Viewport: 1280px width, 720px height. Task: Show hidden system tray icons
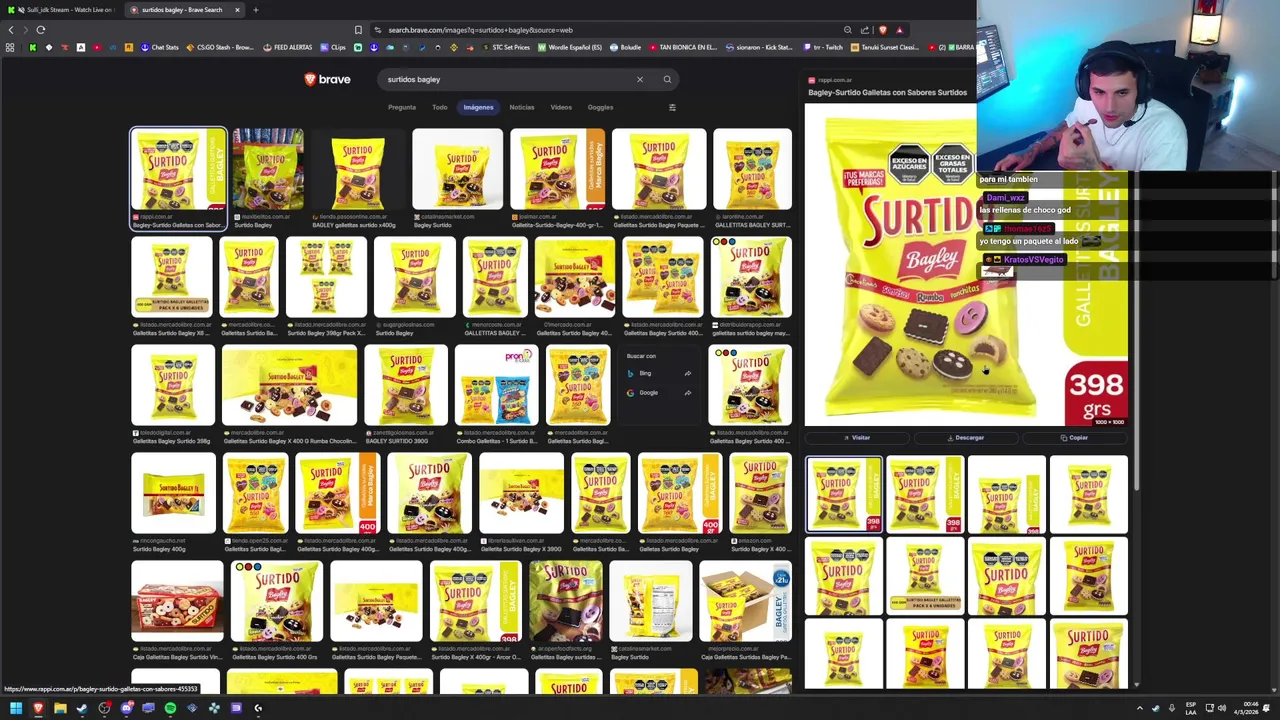[1139, 708]
